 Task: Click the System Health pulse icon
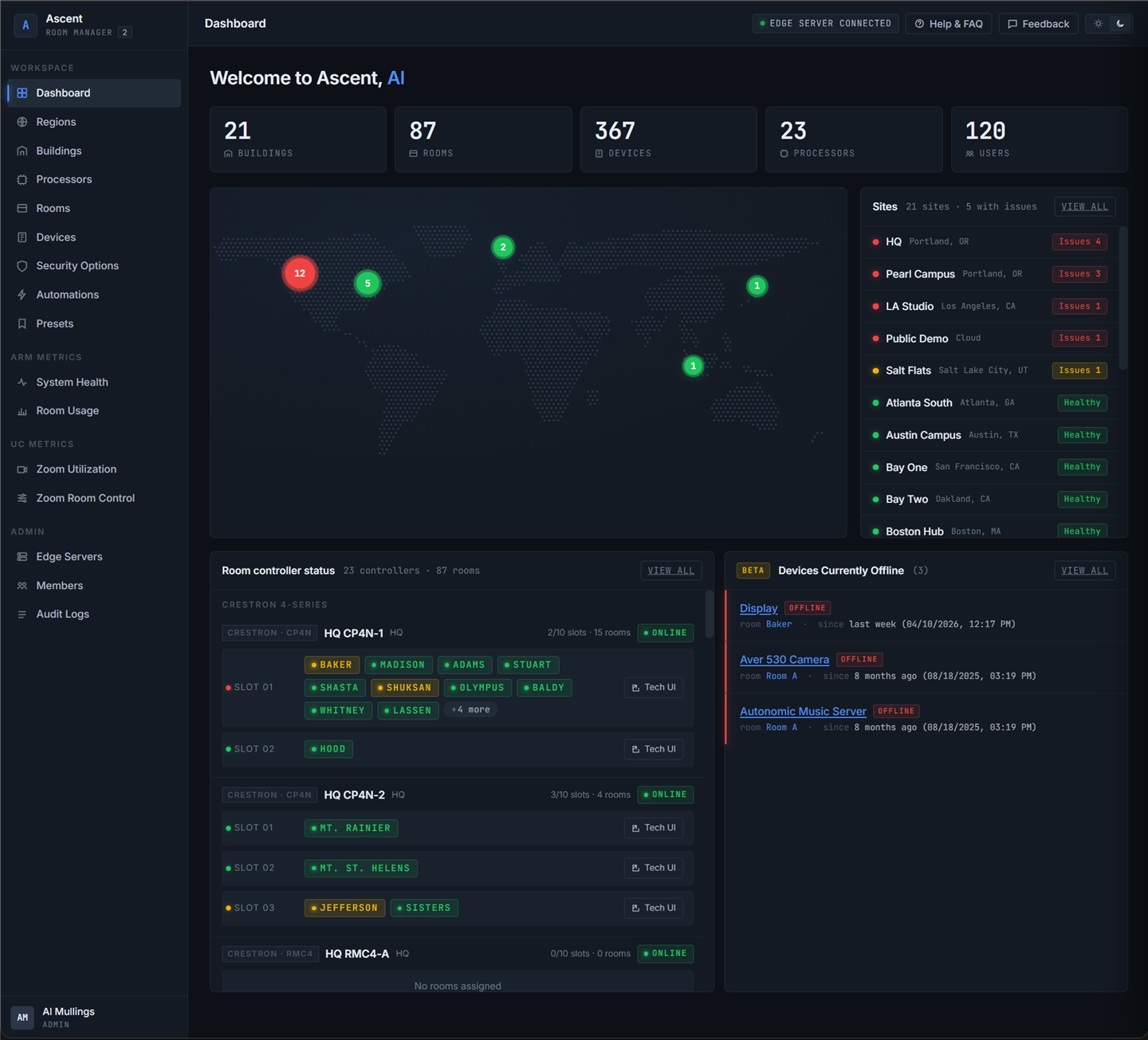22,383
